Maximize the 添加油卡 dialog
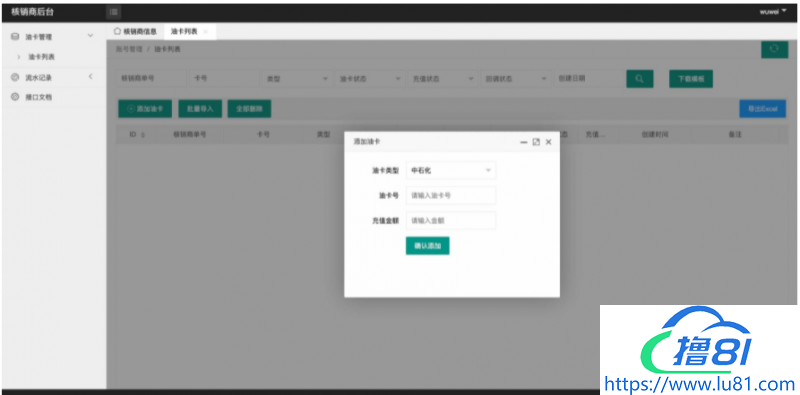Screen dimensions: 800x395 pyautogui.click(x=536, y=142)
